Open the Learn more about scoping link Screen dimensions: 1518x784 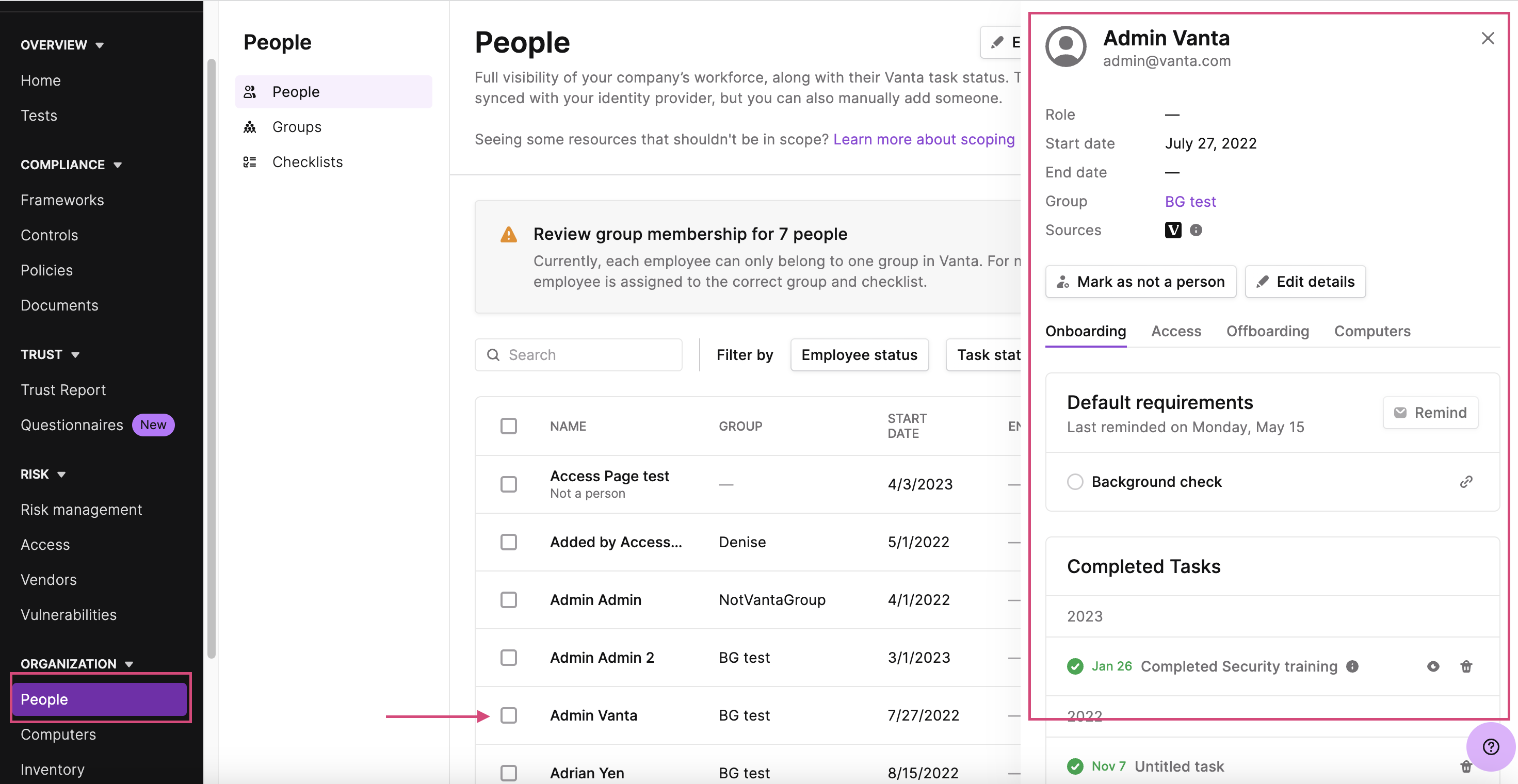(x=924, y=140)
